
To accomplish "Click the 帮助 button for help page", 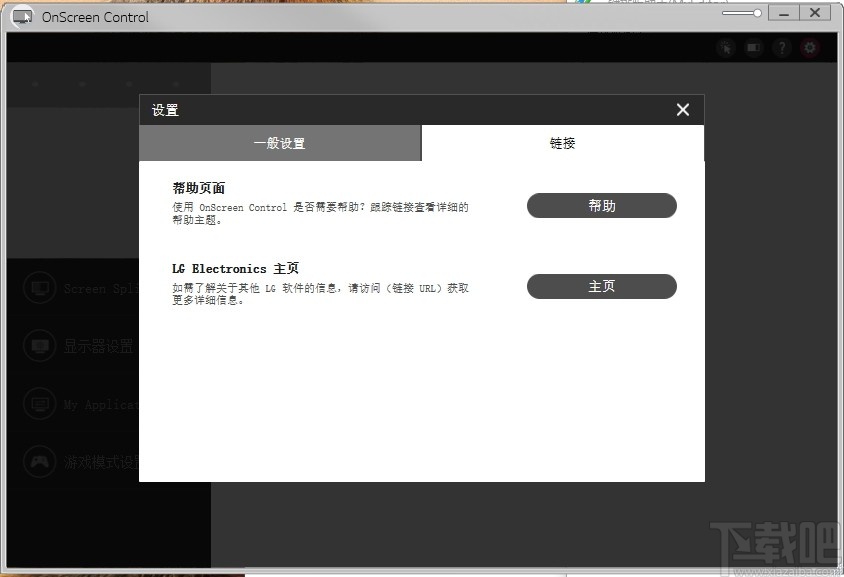I will [601, 205].
